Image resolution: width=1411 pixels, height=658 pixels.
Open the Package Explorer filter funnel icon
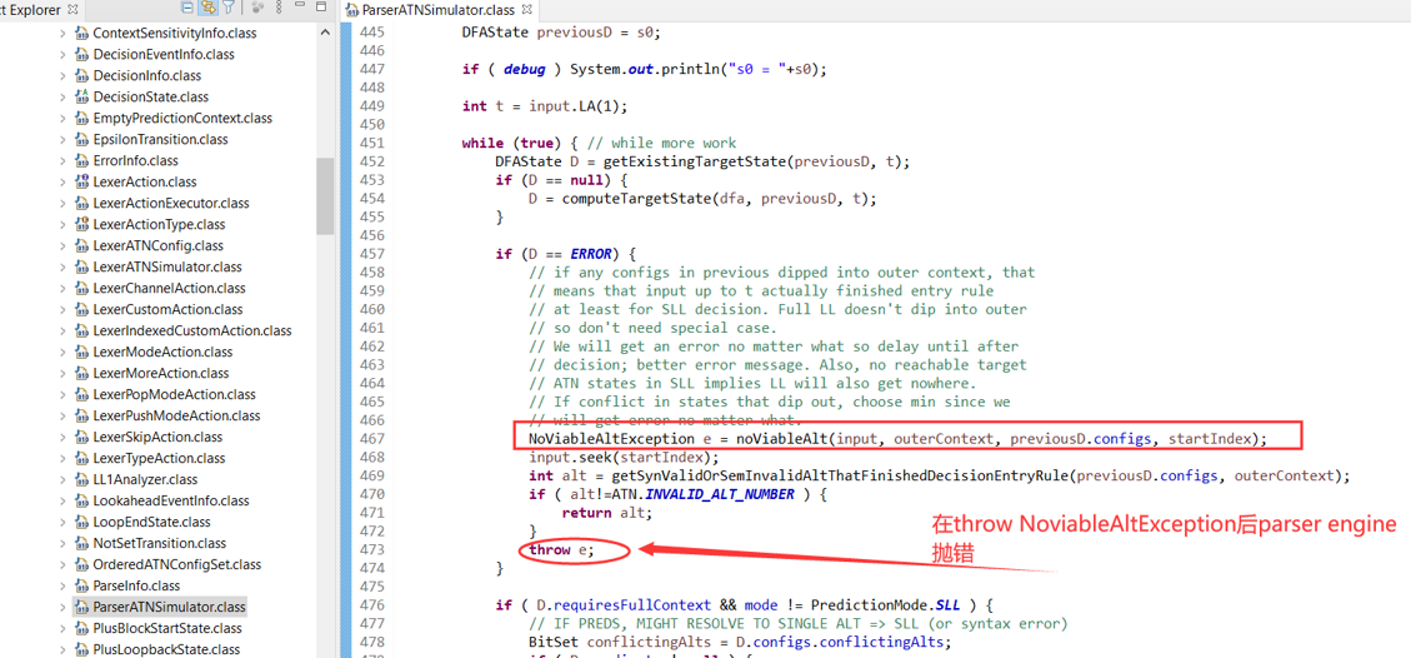coord(229,7)
